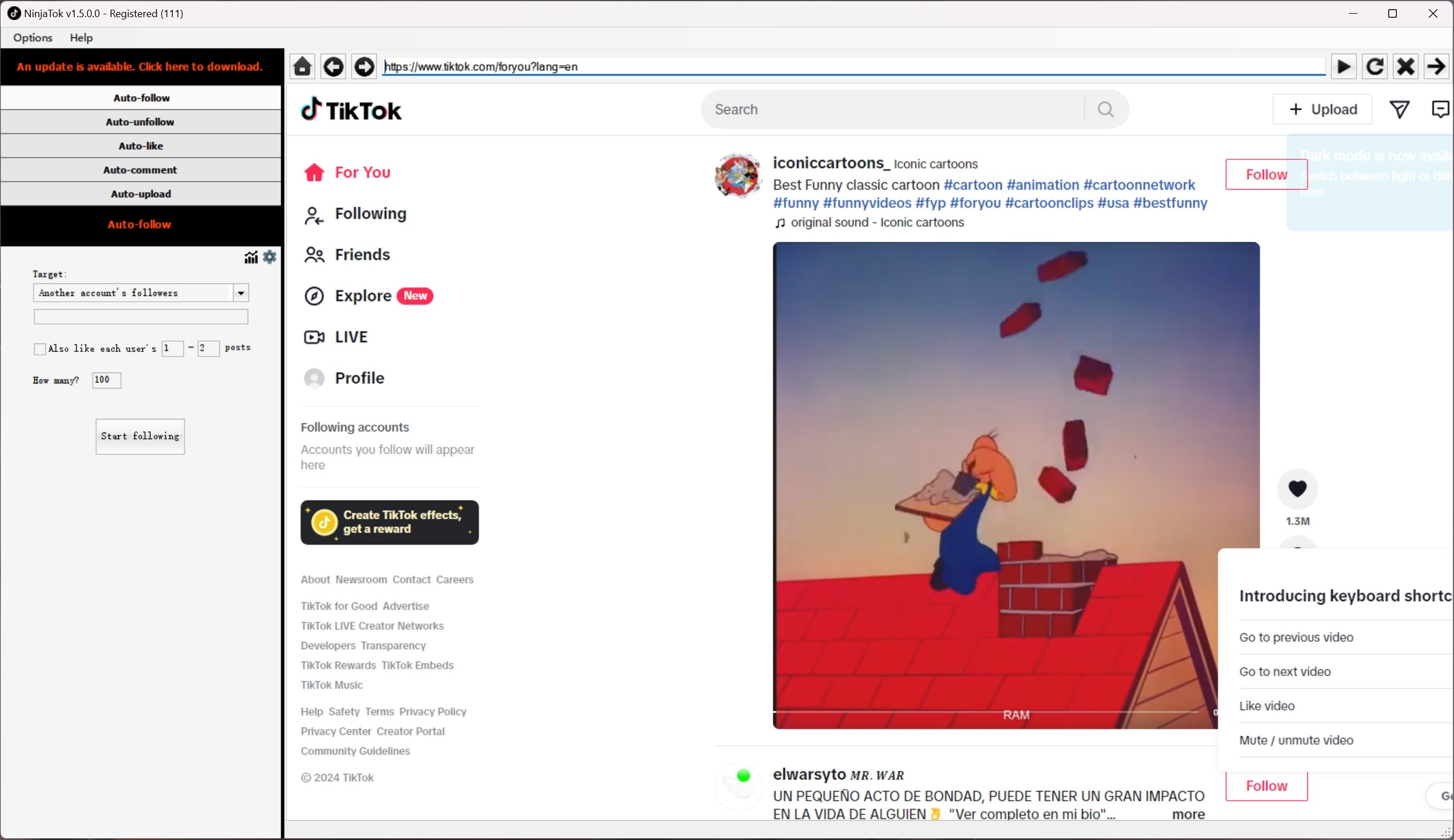Click the browser URL address bar
Screen dimensions: 1454x840
(854, 66)
